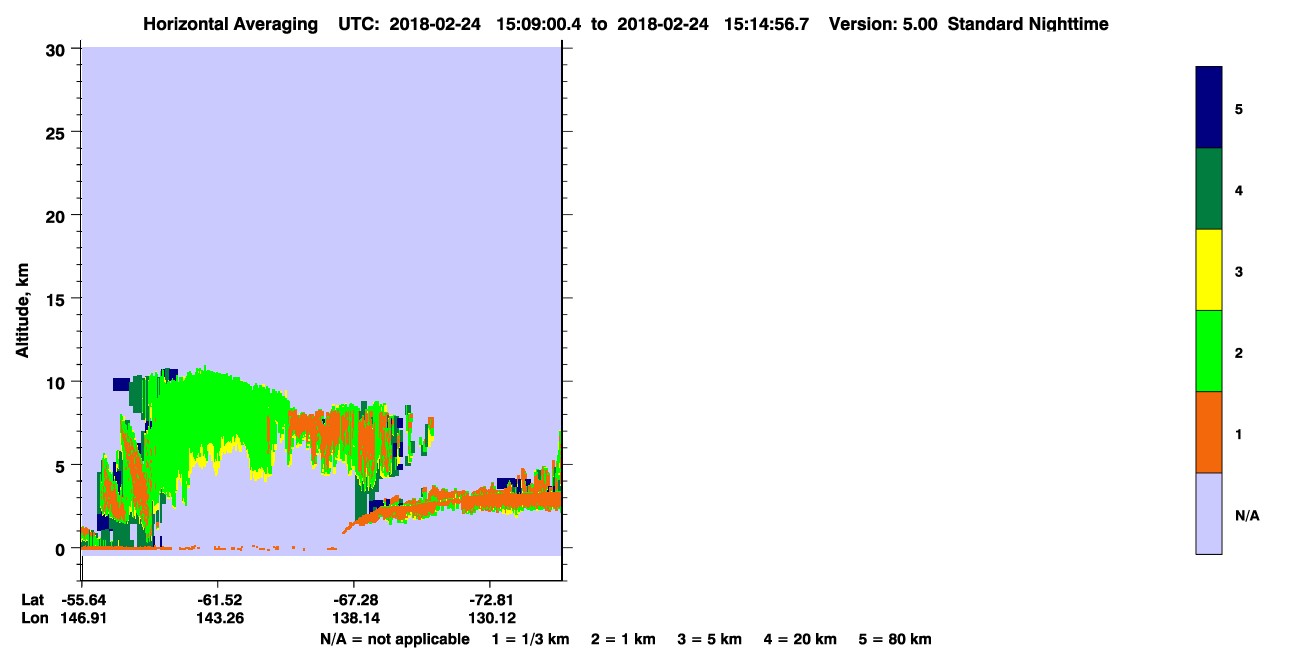Screen dimensions: 1300x667
Task: Click the latitude value -67.28
Action: 354,599
